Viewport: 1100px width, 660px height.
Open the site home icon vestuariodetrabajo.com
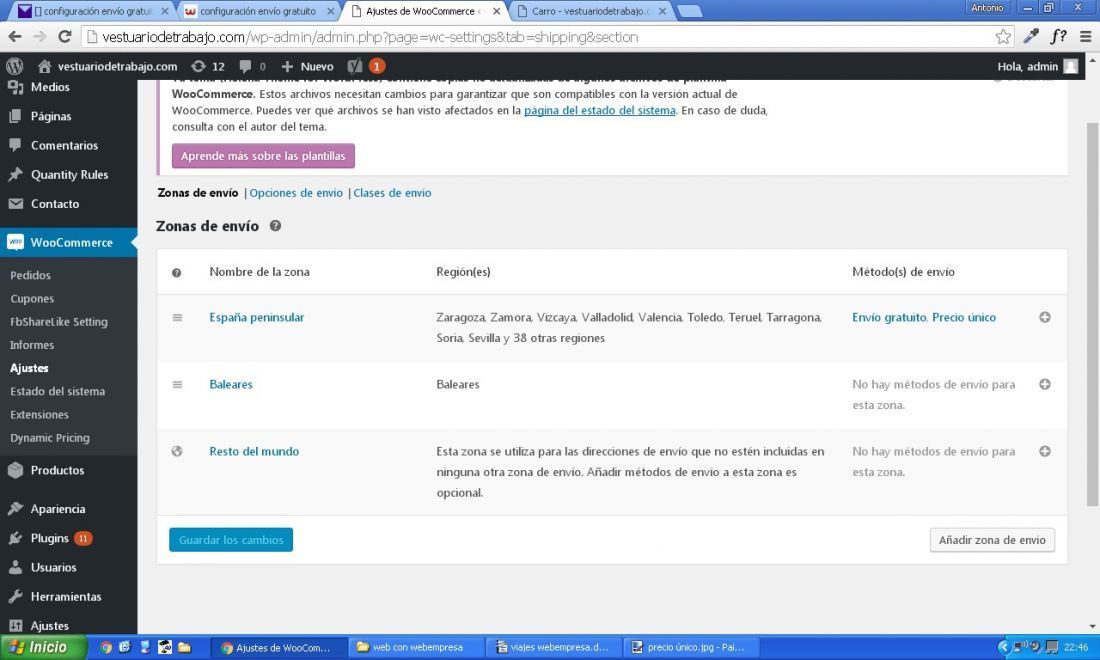(x=107, y=66)
